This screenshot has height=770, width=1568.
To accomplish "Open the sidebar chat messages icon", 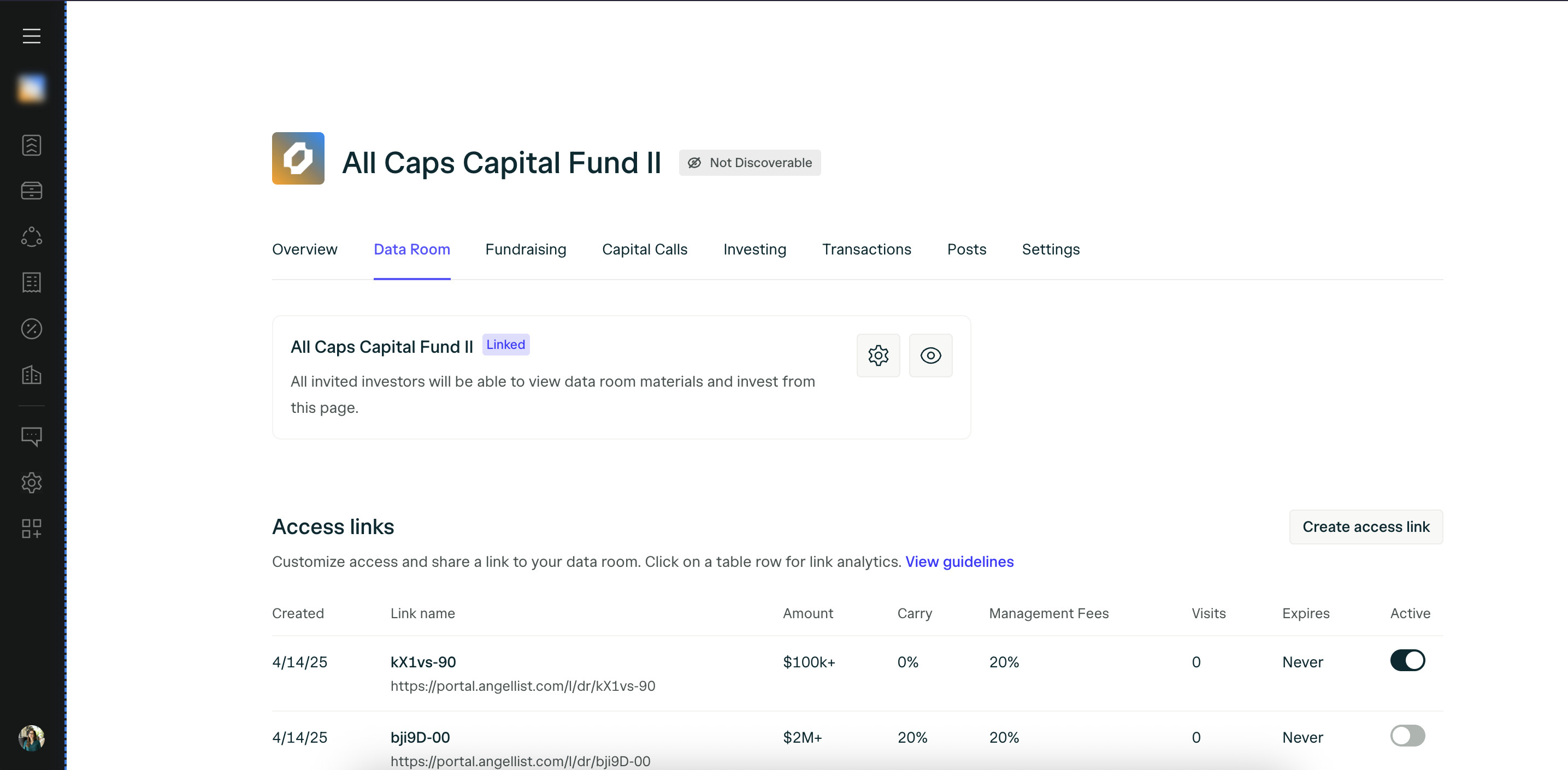I will 32,436.
